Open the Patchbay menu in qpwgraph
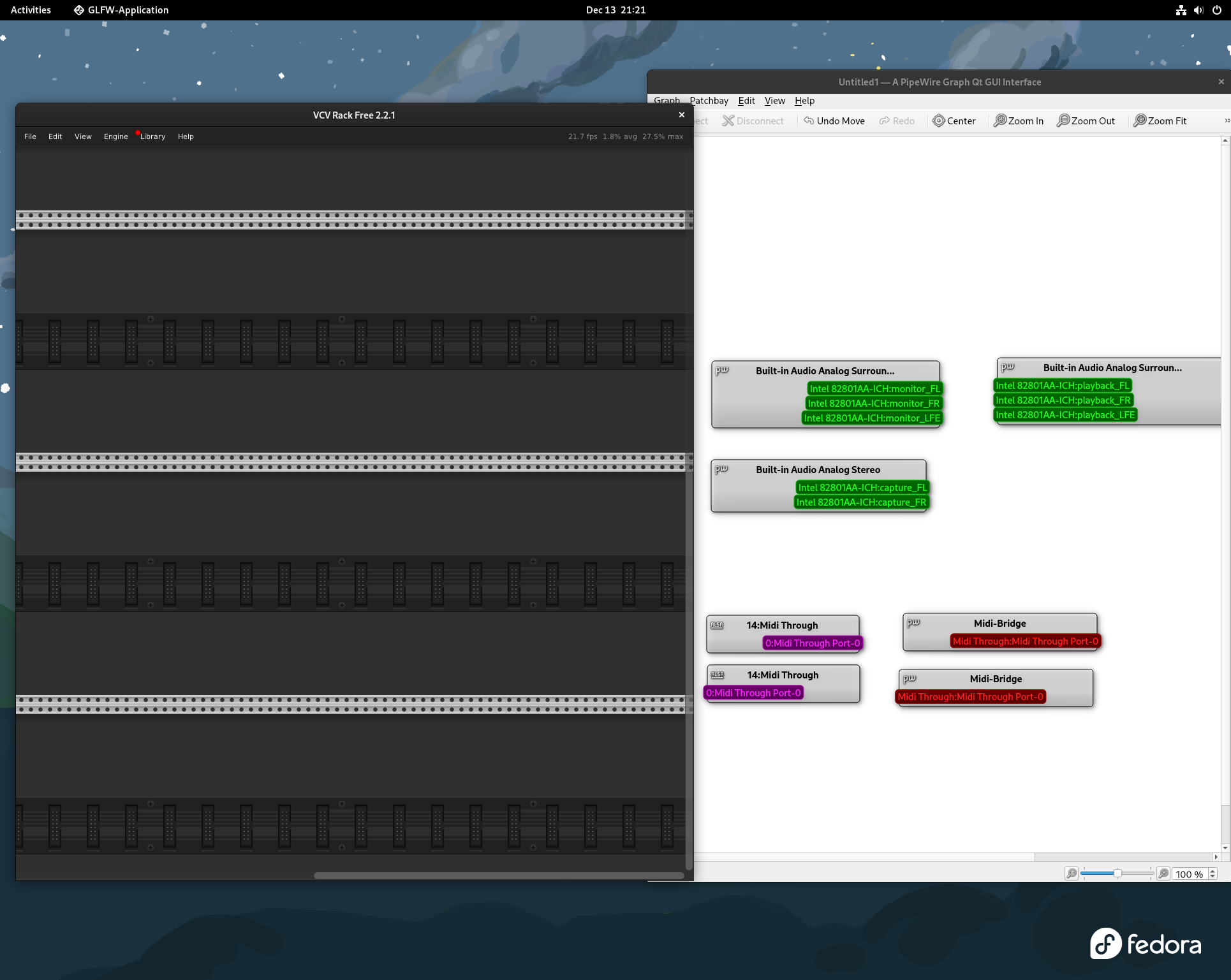Image resolution: width=1231 pixels, height=980 pixels. [x=709, y=101]
